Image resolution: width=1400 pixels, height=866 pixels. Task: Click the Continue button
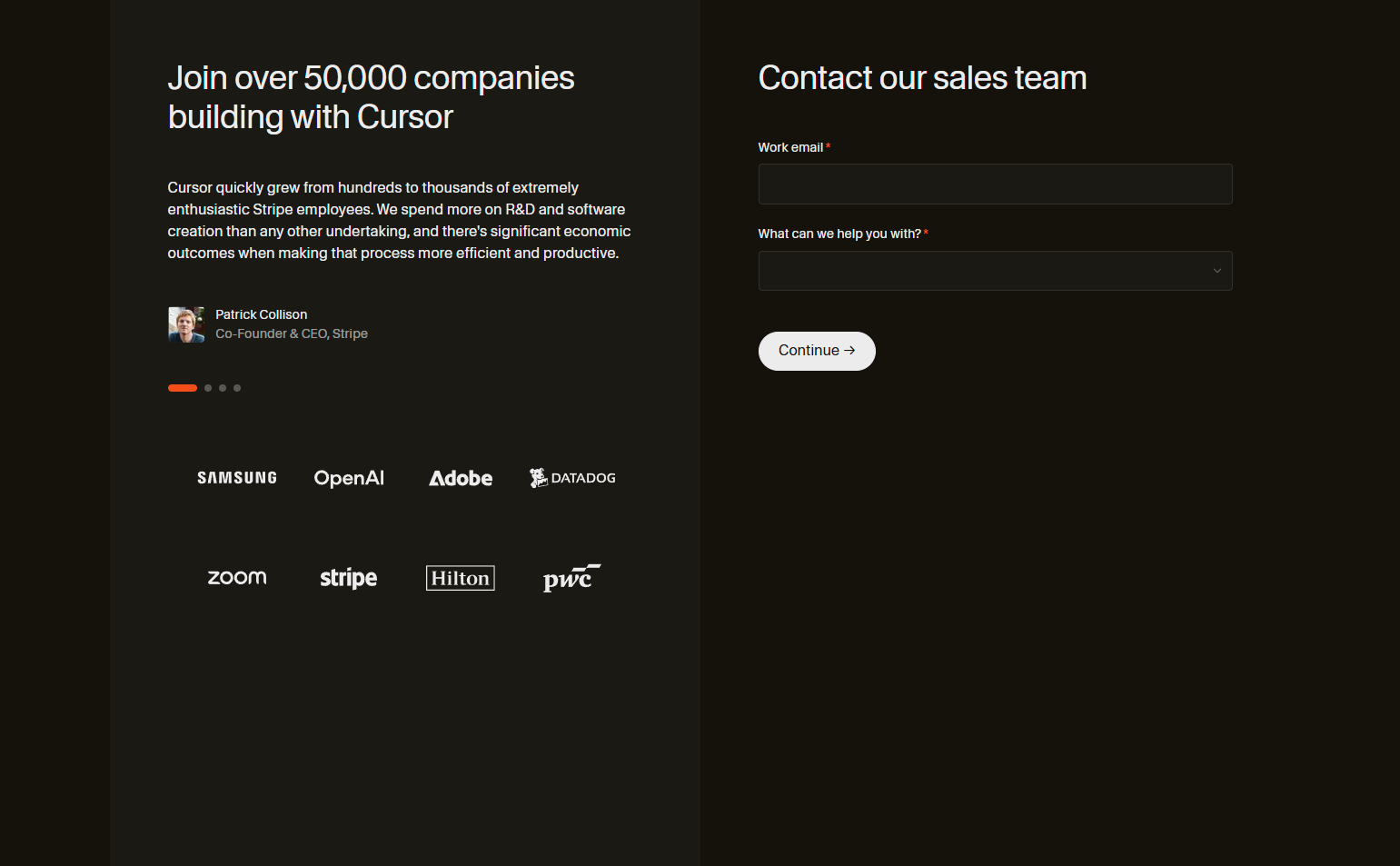pyautogui.click(x=816, y=351)
